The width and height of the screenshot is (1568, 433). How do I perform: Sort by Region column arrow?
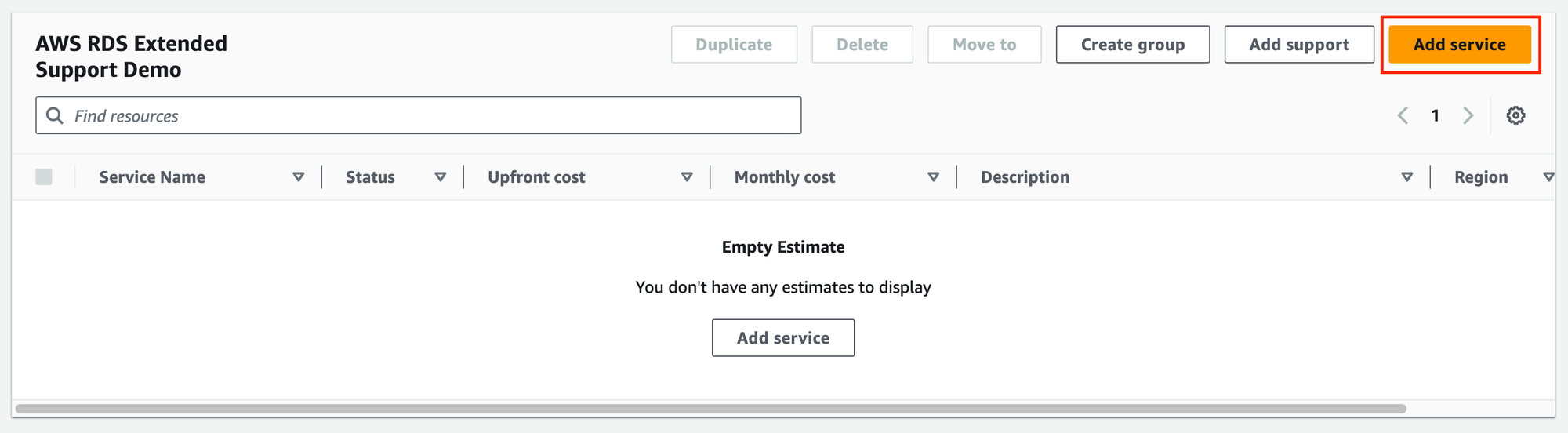click(x=1548, y=177)
